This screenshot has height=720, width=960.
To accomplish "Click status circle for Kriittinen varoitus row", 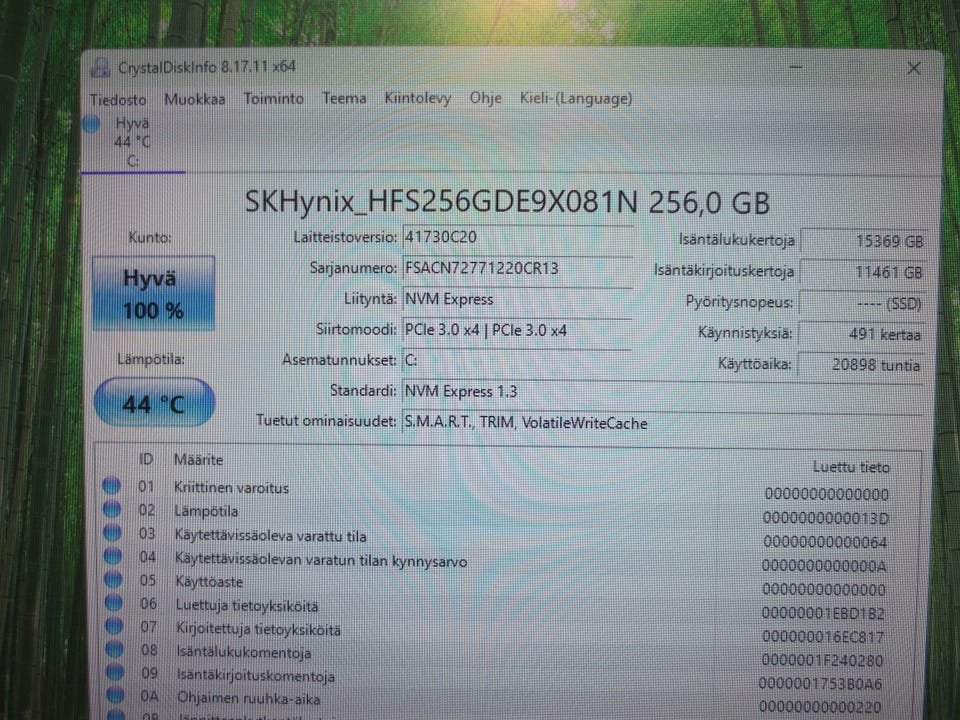I will click(111, 486).
